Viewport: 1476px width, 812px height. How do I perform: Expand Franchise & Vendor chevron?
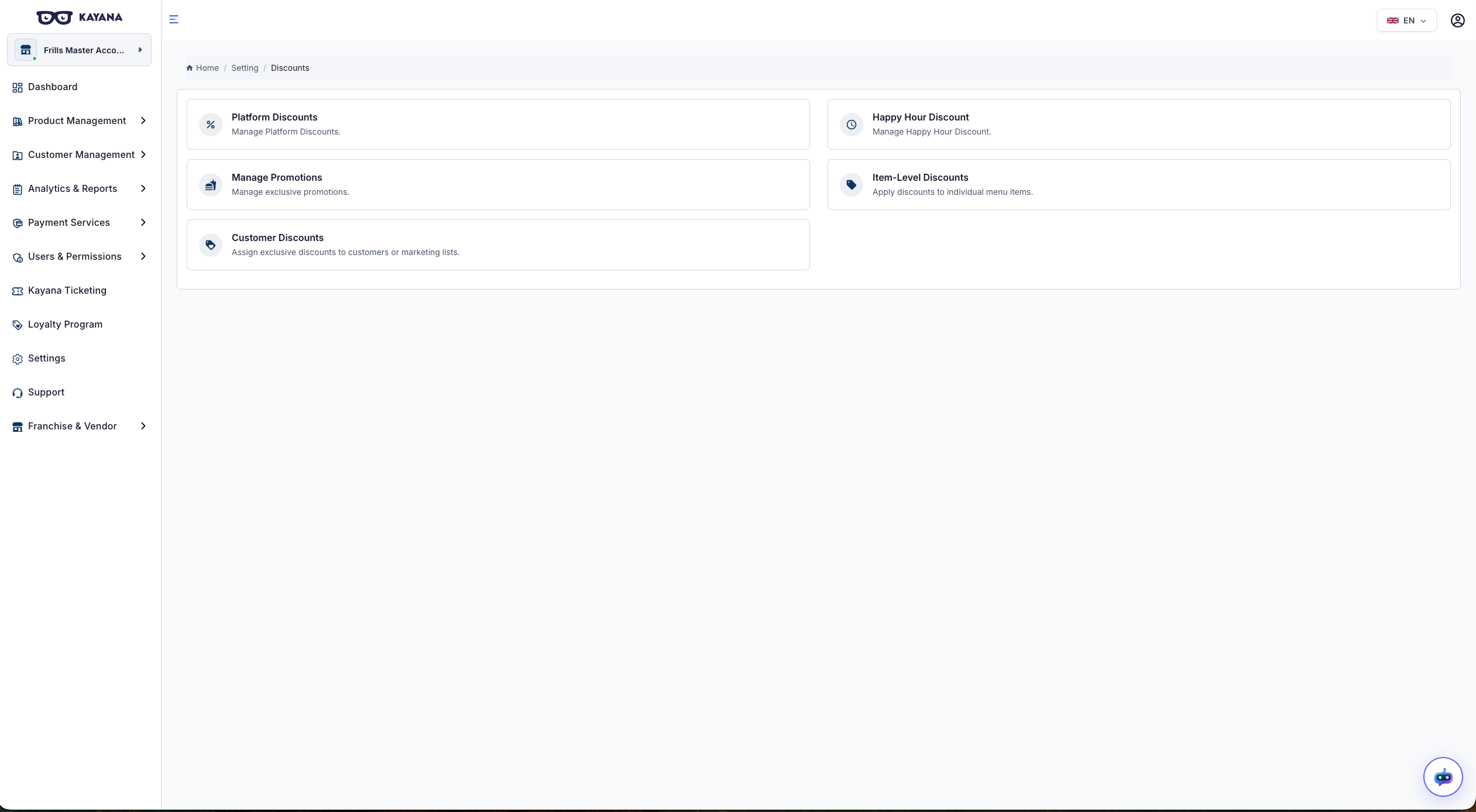tap(143, 426)
